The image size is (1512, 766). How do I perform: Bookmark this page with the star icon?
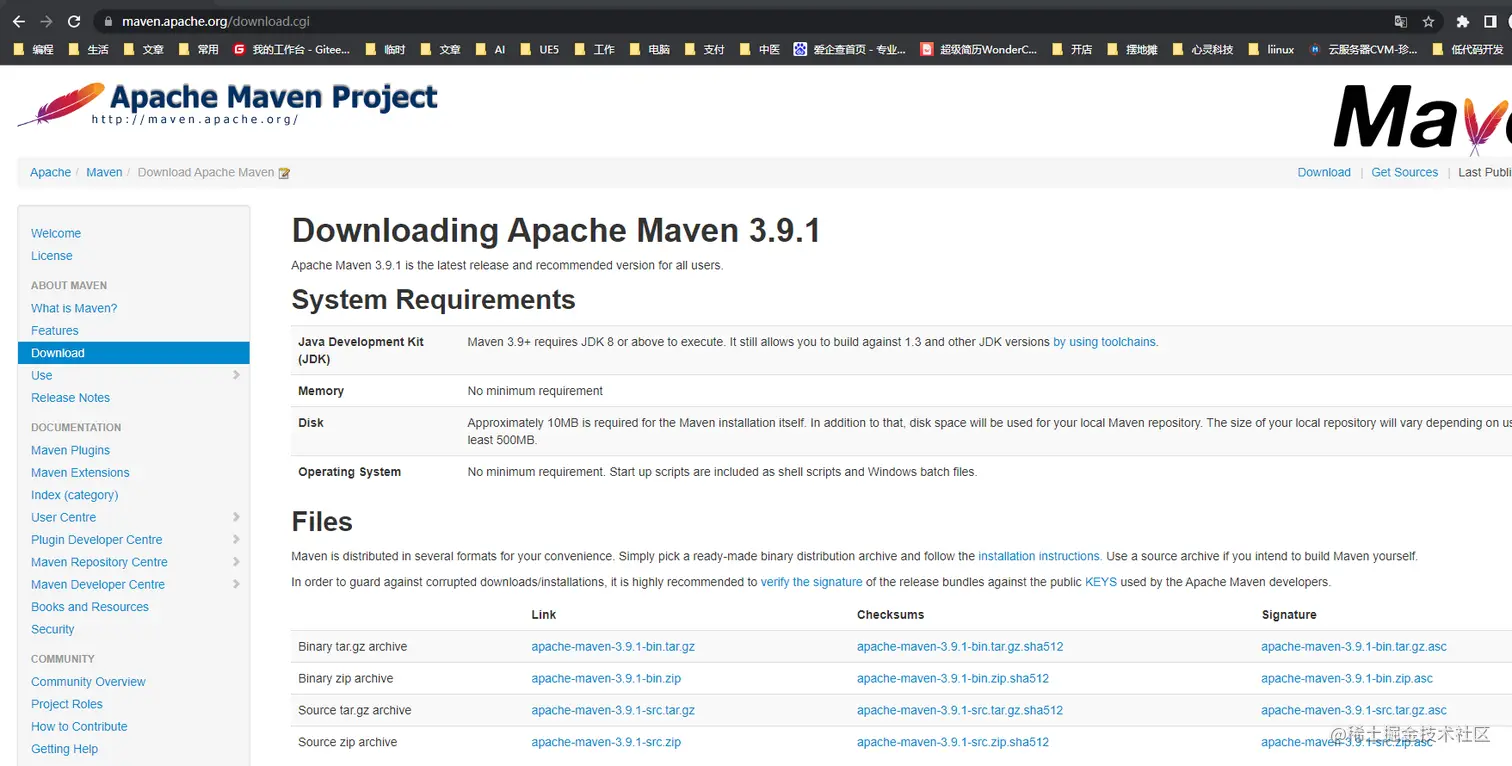click(1429, 21)
